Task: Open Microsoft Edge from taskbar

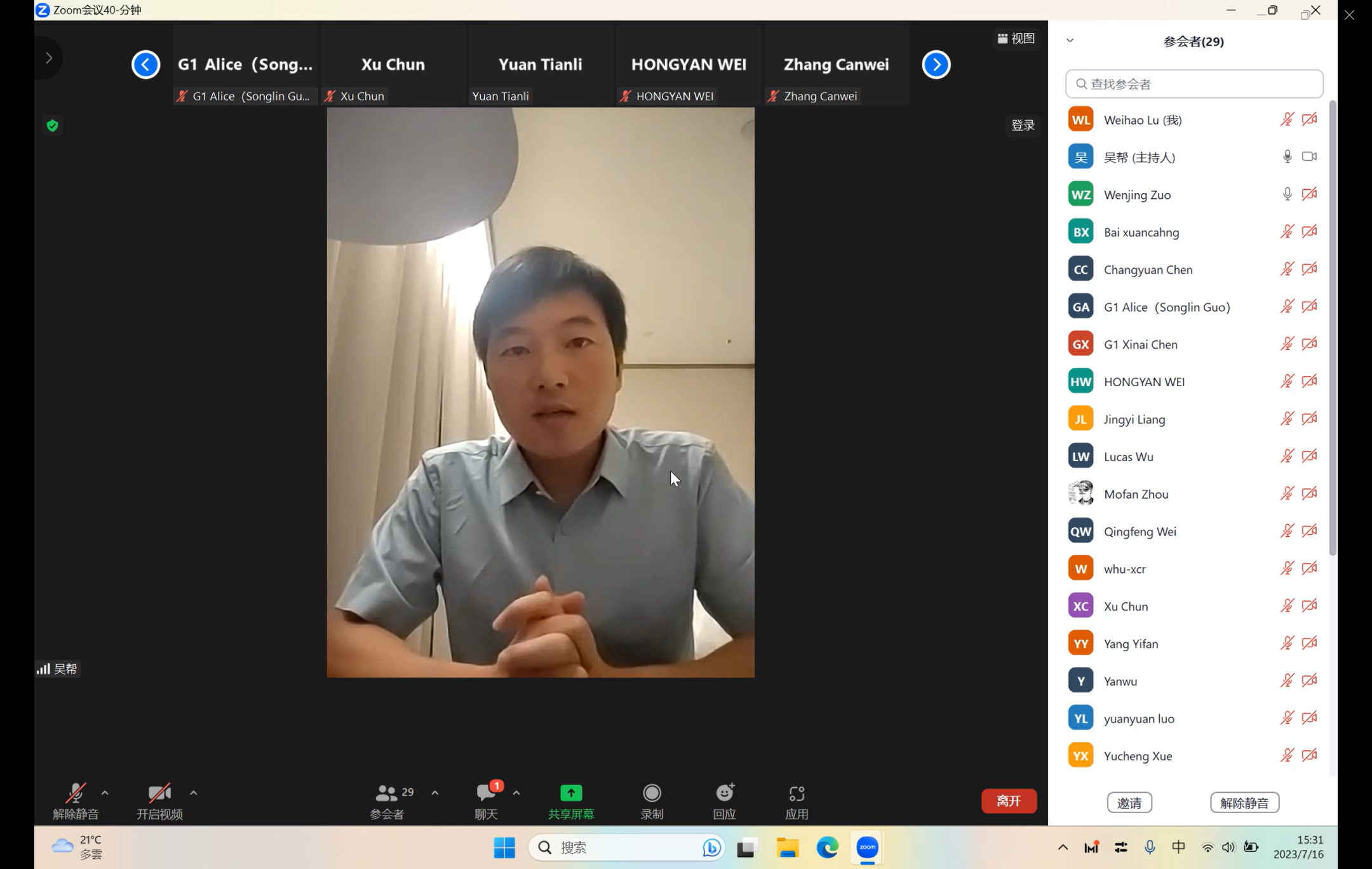Action: coord(827,847)
